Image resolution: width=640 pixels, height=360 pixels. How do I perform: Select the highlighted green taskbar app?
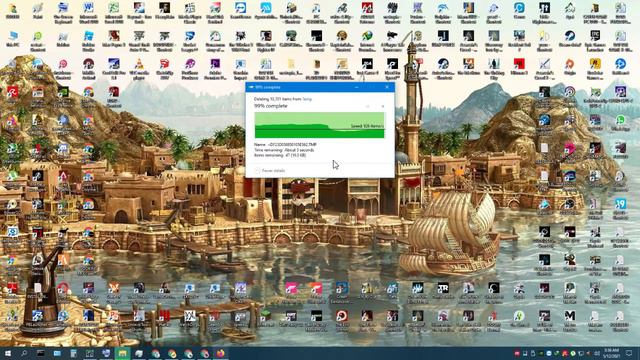point(122,353)
